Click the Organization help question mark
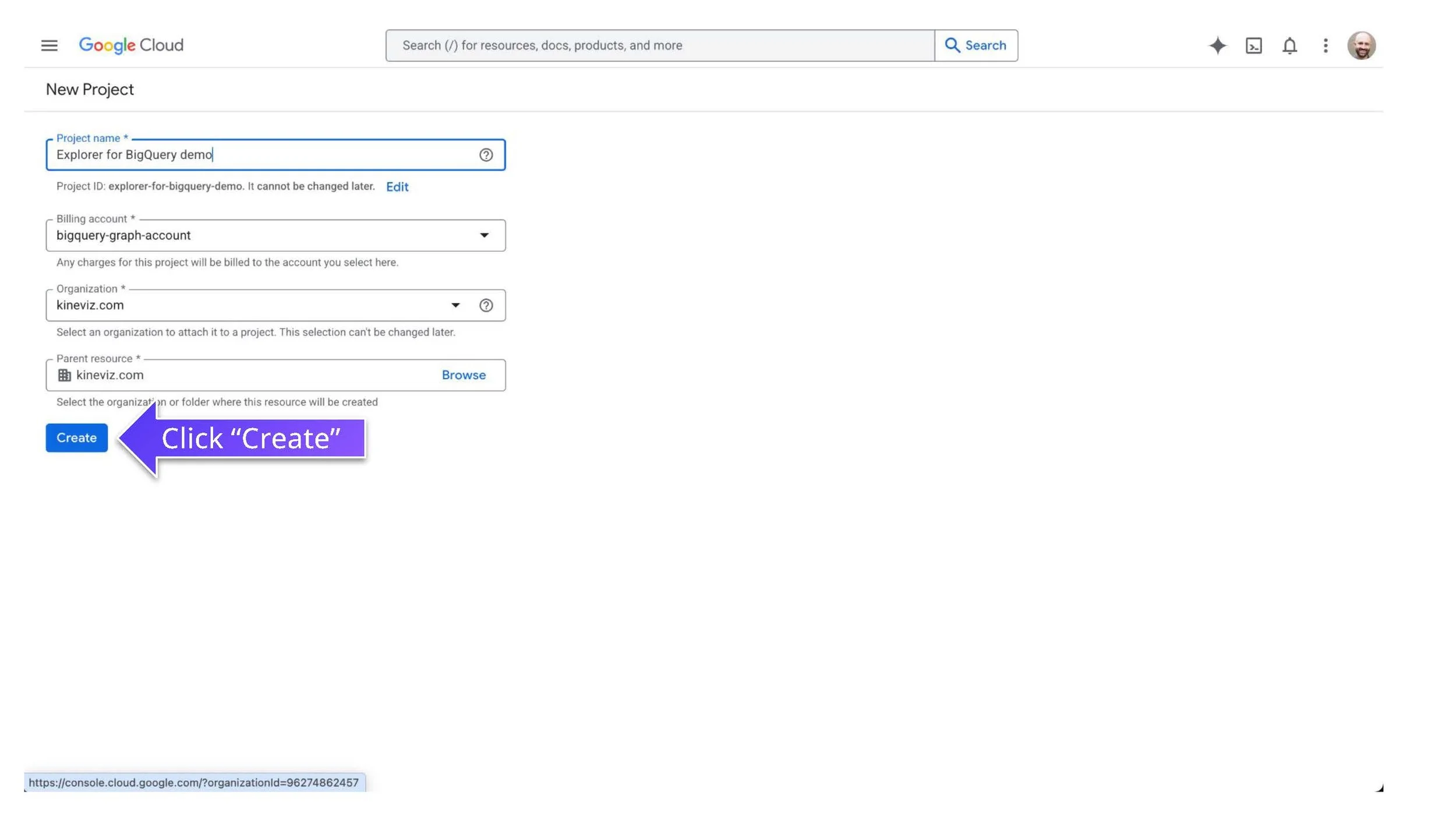This screenshot has width=1456, height=816. click(x=486, y=305)
